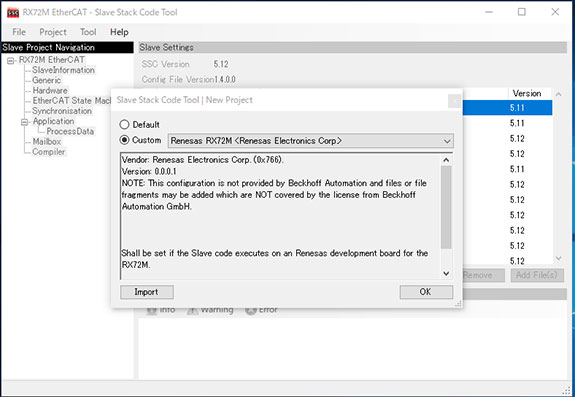Click the SSC app icon in title bar

[13, 12]
